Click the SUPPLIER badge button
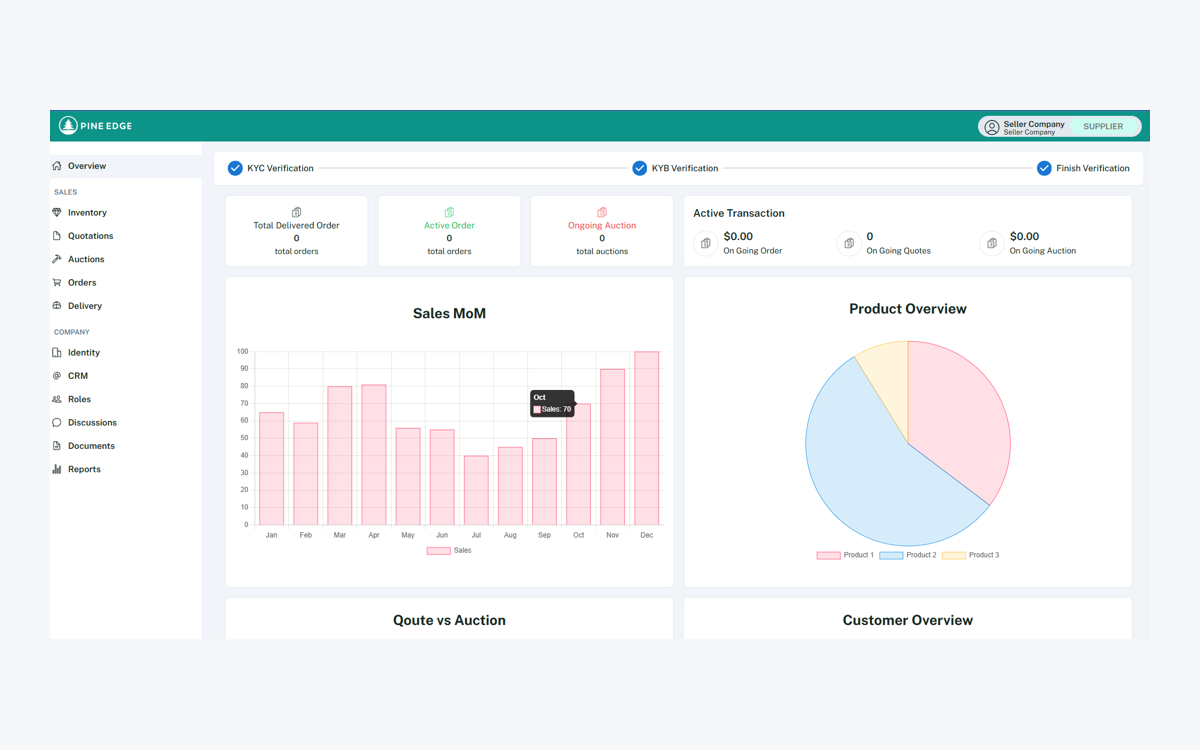This screenshot has width=1200, height=750. [x=1104, y=126]
